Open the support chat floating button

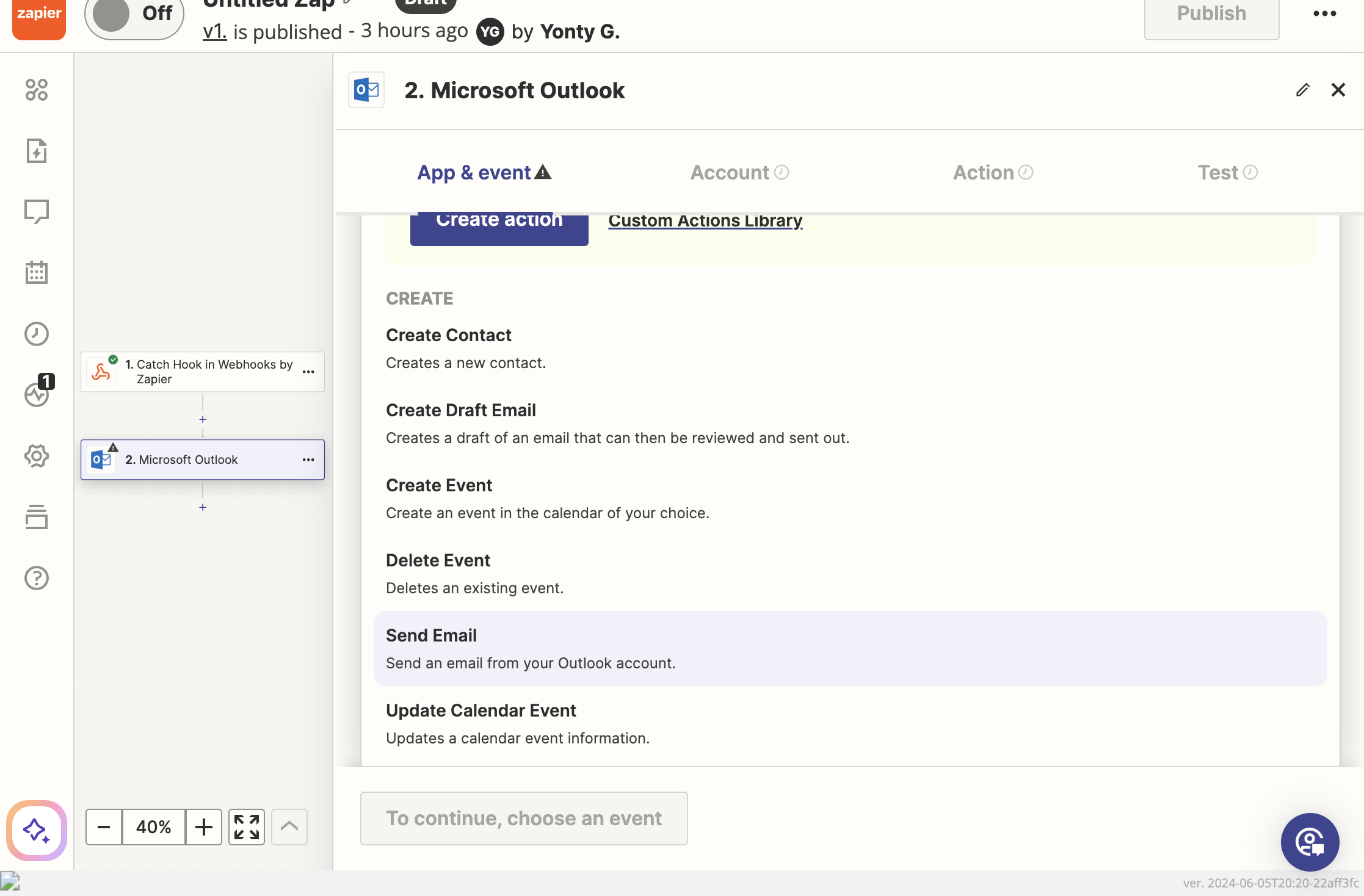[x=1310, y=842]
